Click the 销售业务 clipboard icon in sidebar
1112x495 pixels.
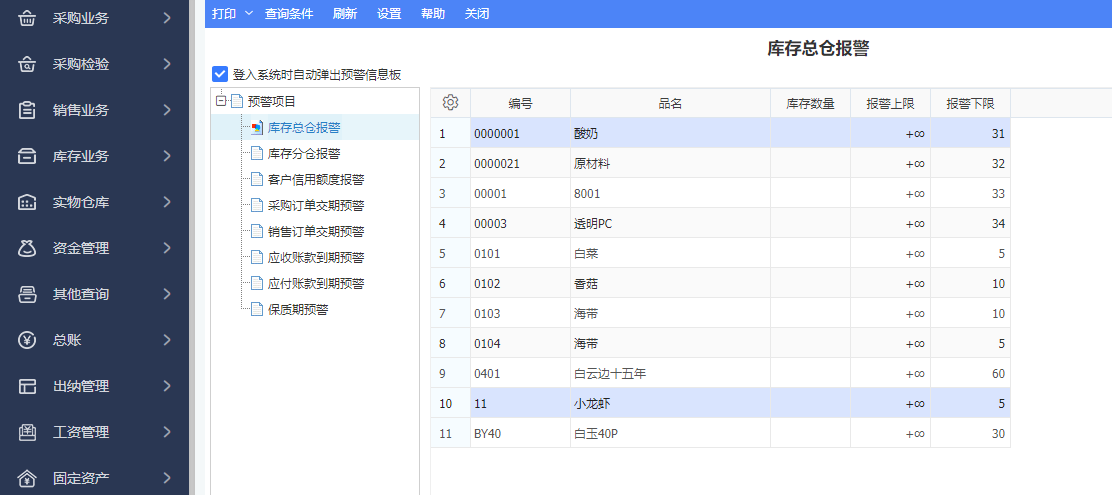tap(28, 110)
